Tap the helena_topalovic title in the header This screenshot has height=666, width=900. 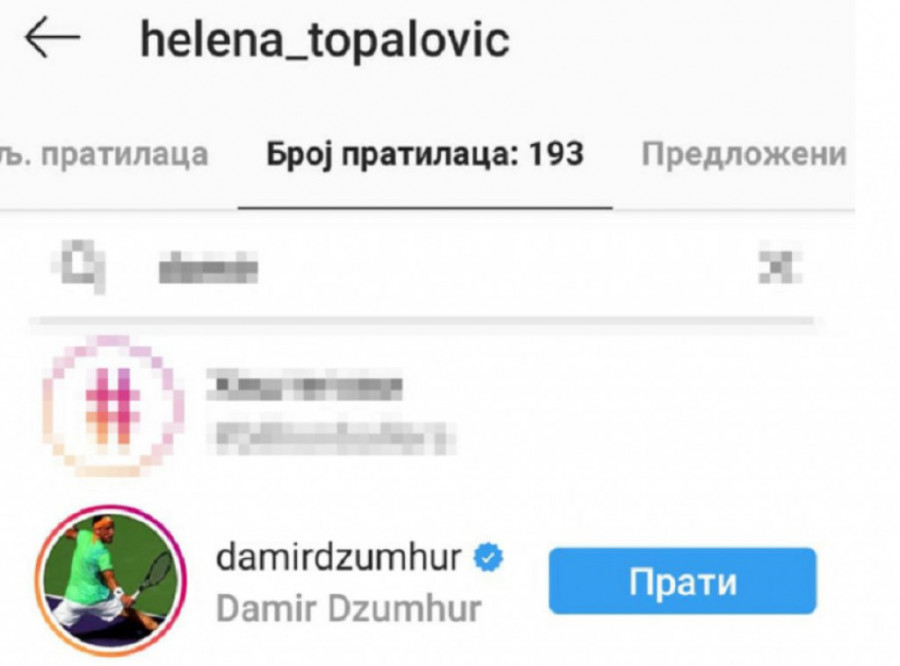325,40
